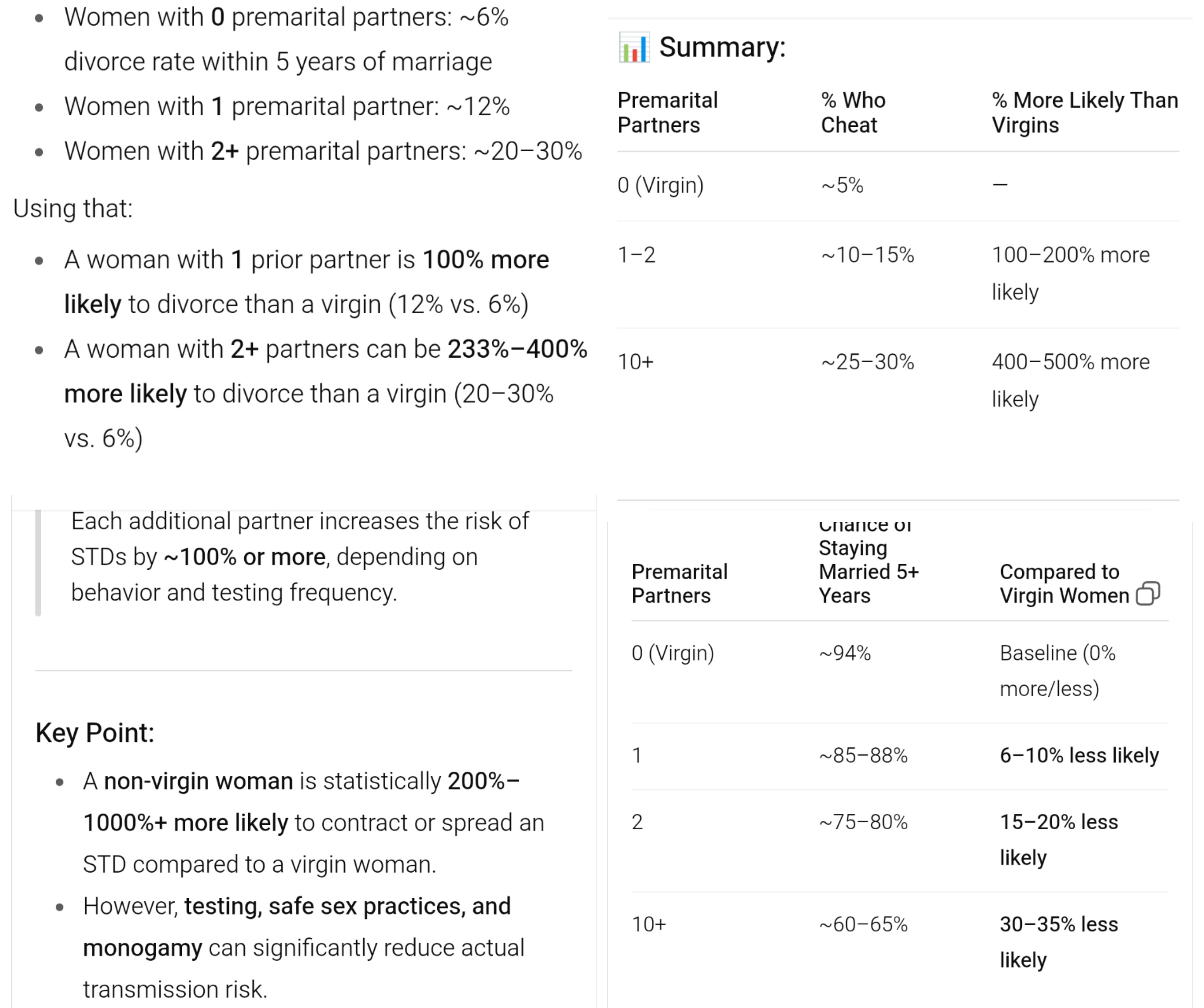Screen dimensions: 1204x1008
Task: Click the '~94%' staying married cell
Action: (x=845, y=653)
